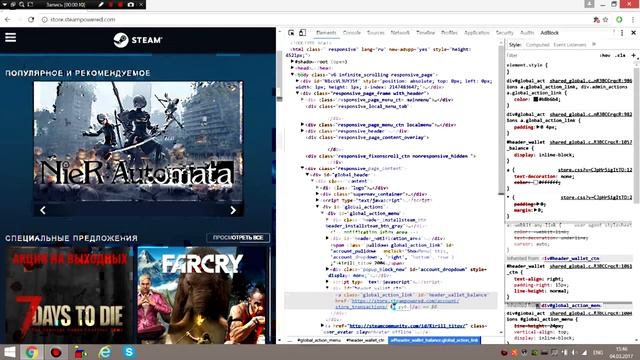Screen dimensions: 640x360
Task: Click the black color swatch #b8b6b4
Action: [x=536, y=99]
